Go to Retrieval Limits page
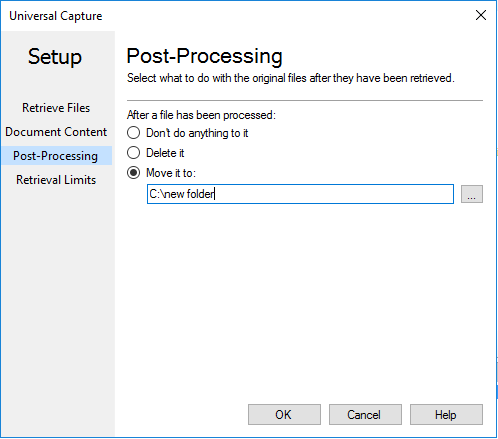The image size is (498, 439). [x=56, y=180]
